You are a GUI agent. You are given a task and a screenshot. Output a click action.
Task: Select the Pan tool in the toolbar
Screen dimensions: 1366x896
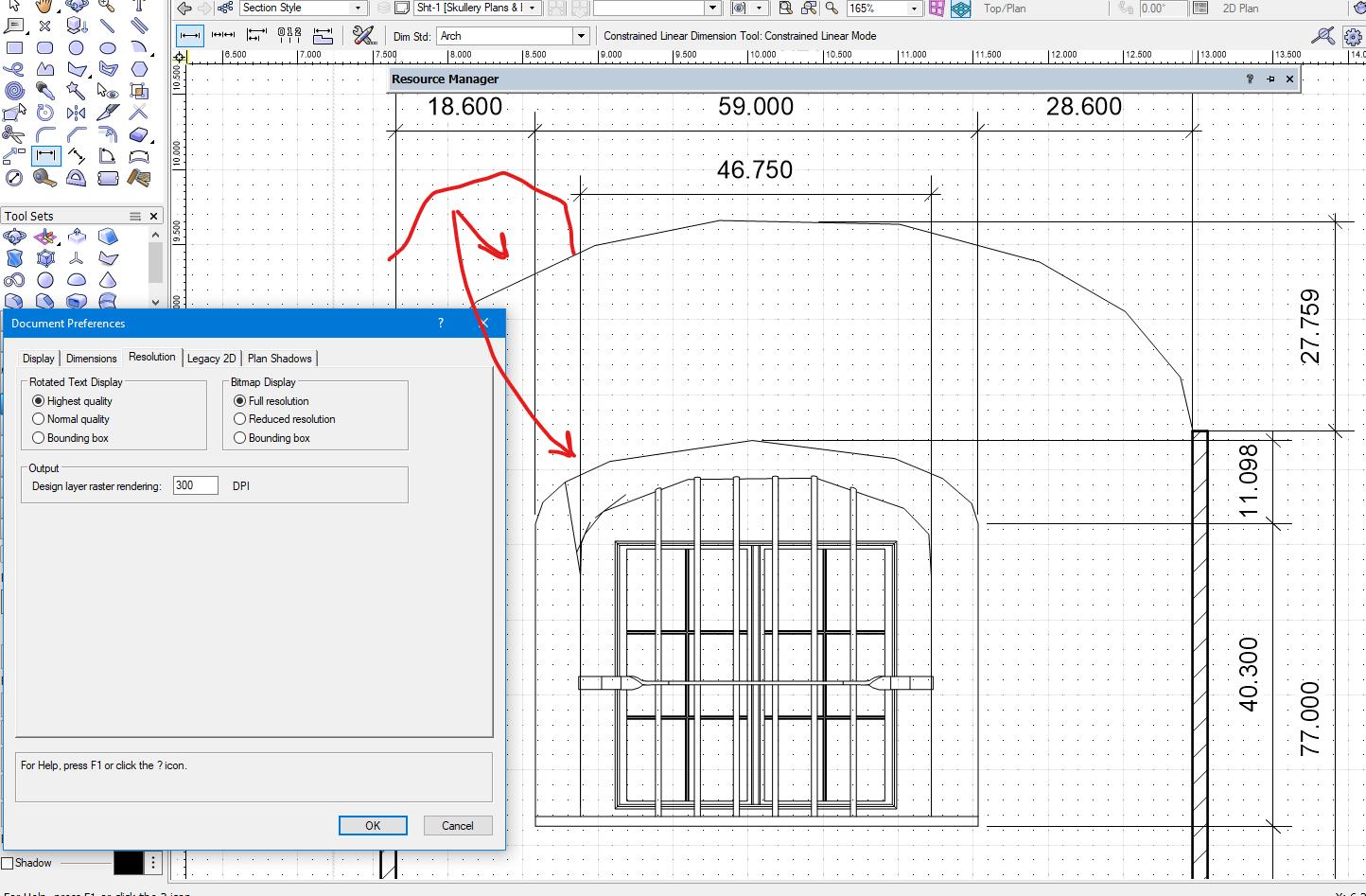(43, 8)
